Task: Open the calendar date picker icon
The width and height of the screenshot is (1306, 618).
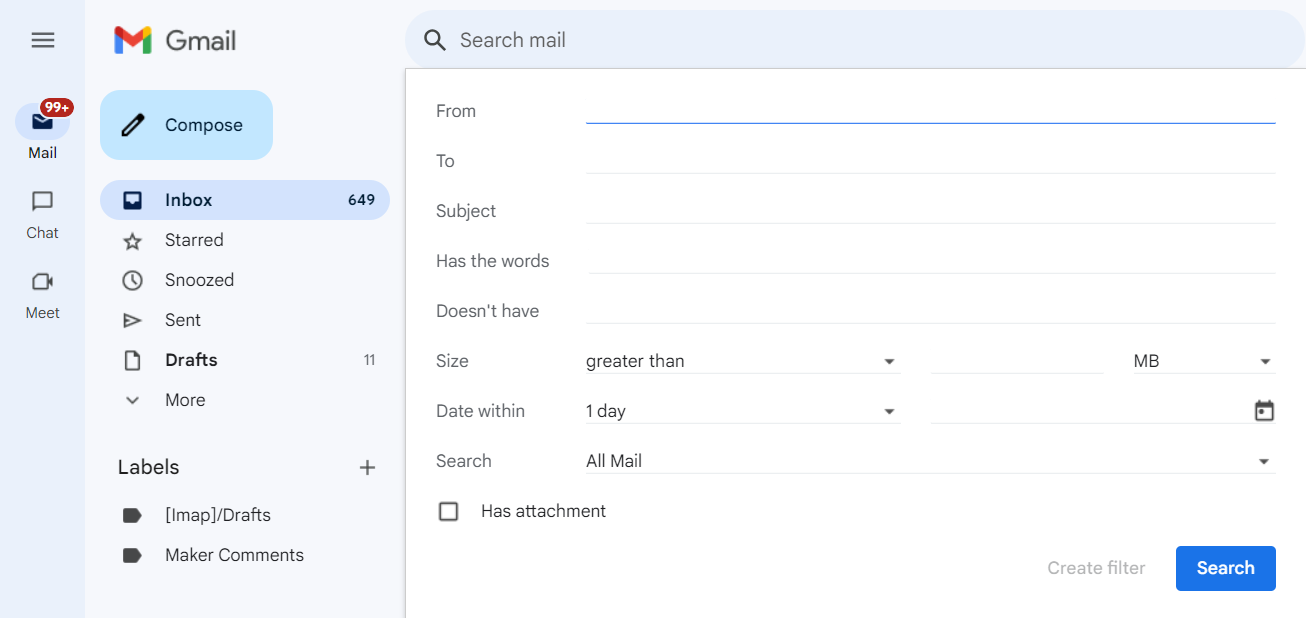Action: (1264, 411)
